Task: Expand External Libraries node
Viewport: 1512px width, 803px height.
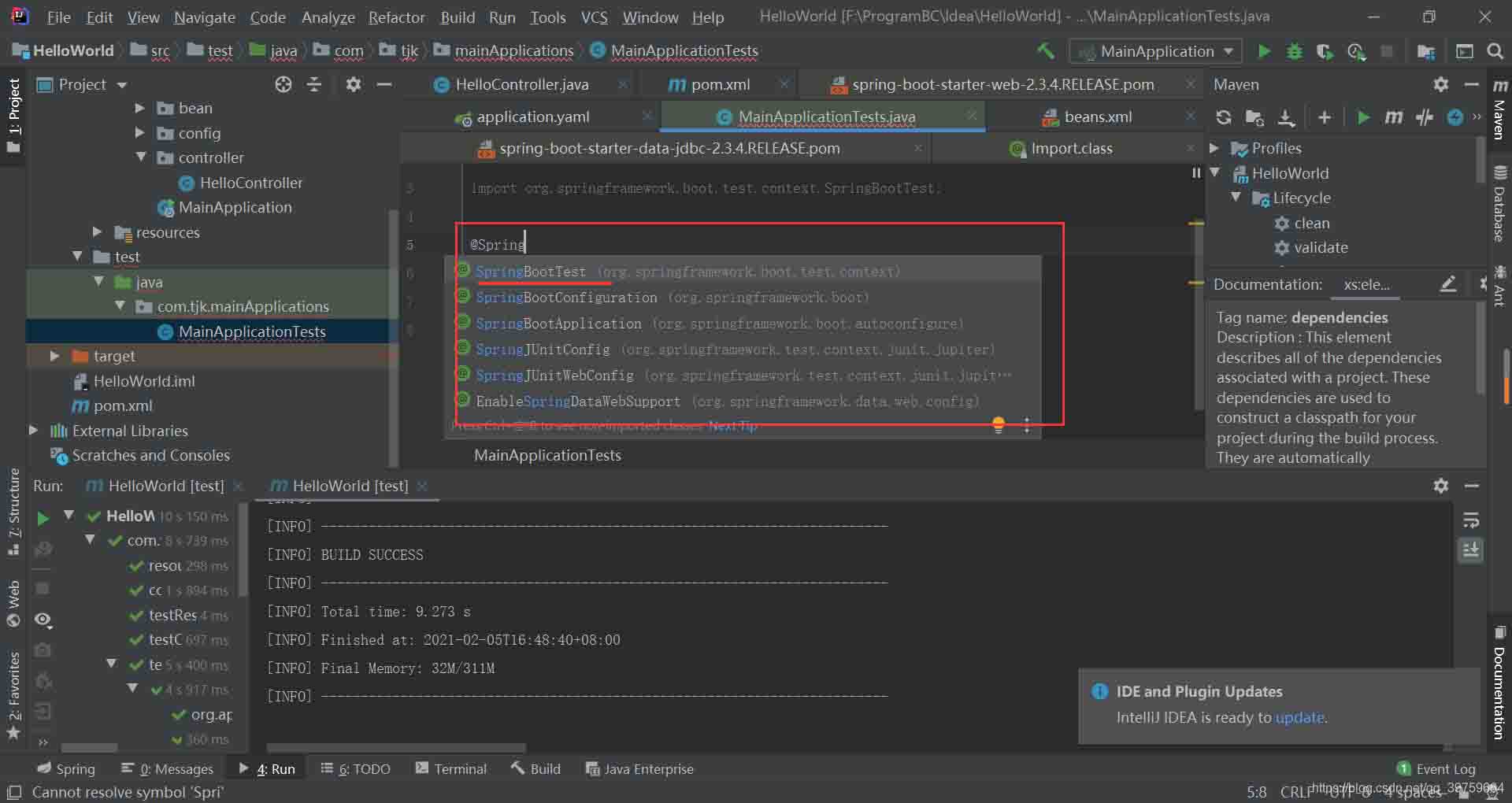Action: (33, 430)
